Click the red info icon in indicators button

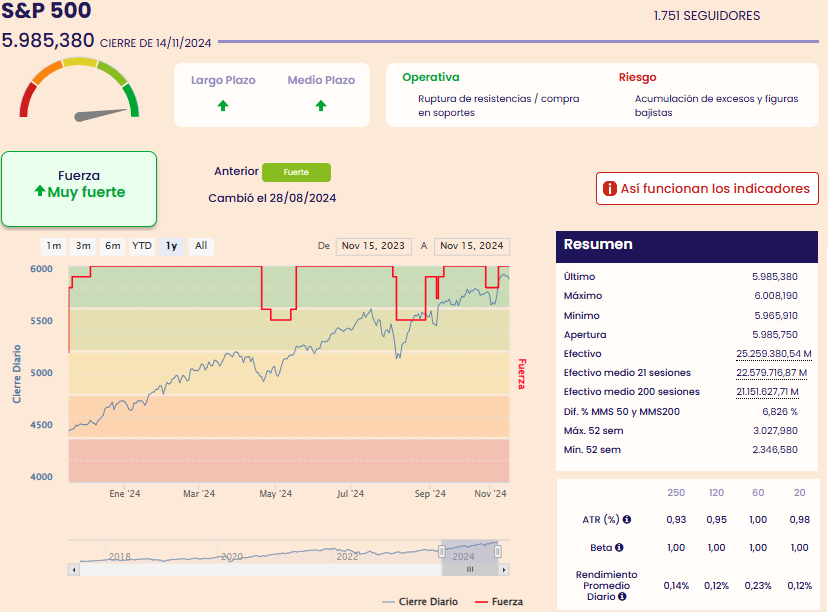click(609, 189)
